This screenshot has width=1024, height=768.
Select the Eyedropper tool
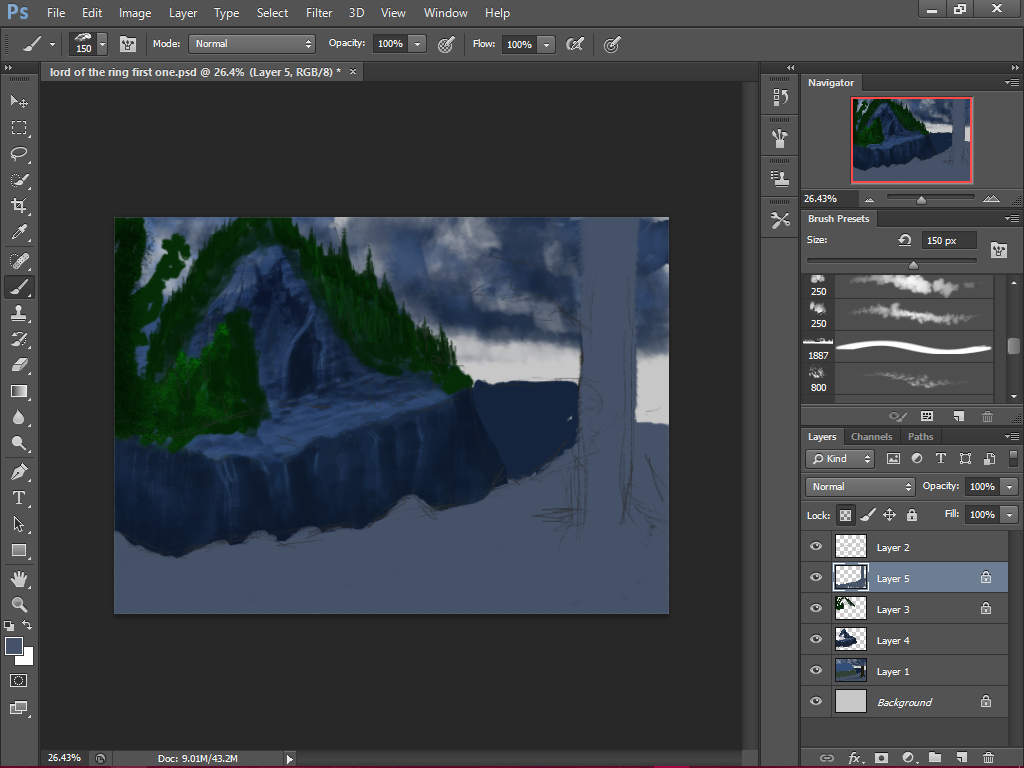click(19, 232)
